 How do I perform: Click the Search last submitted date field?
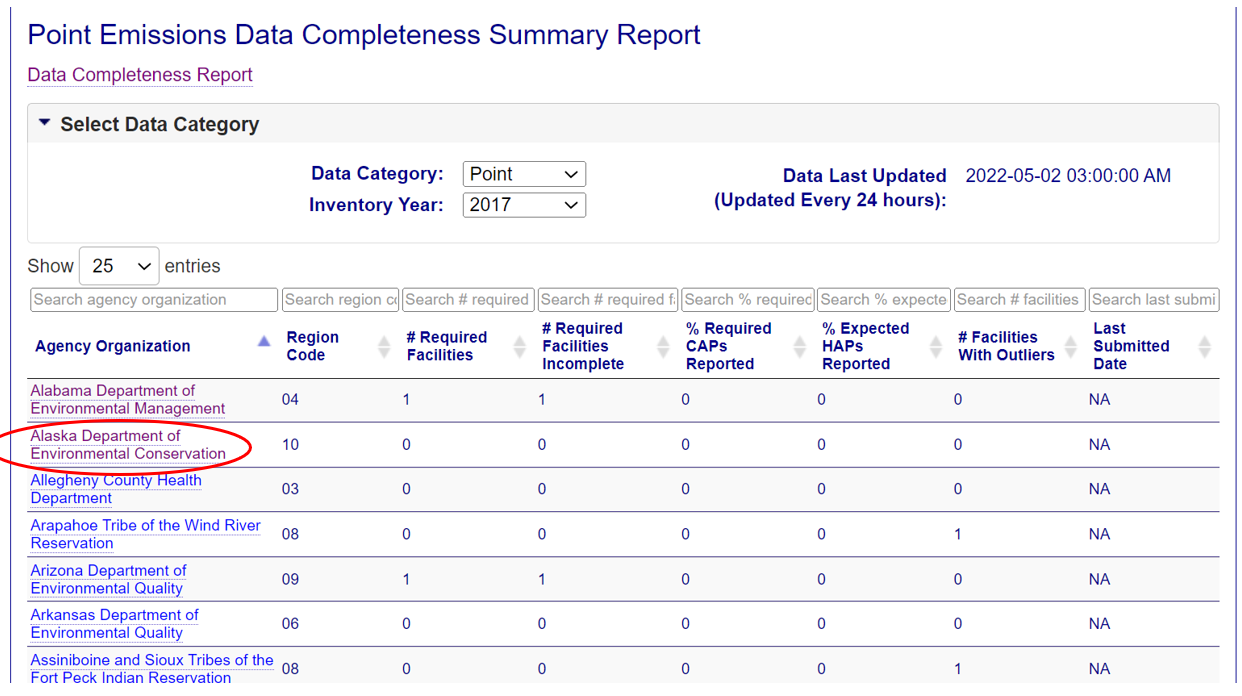click(1154, 300)
